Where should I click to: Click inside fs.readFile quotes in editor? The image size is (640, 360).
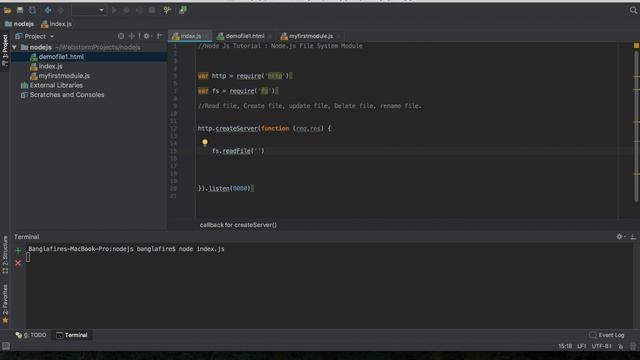click(x=258, y=151)
